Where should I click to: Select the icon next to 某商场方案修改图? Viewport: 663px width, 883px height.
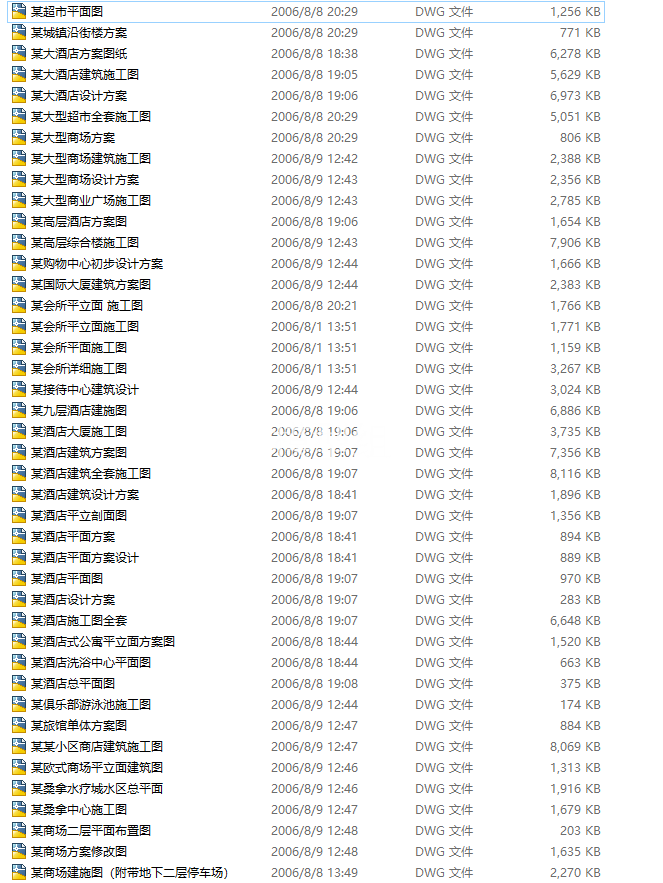19,851
